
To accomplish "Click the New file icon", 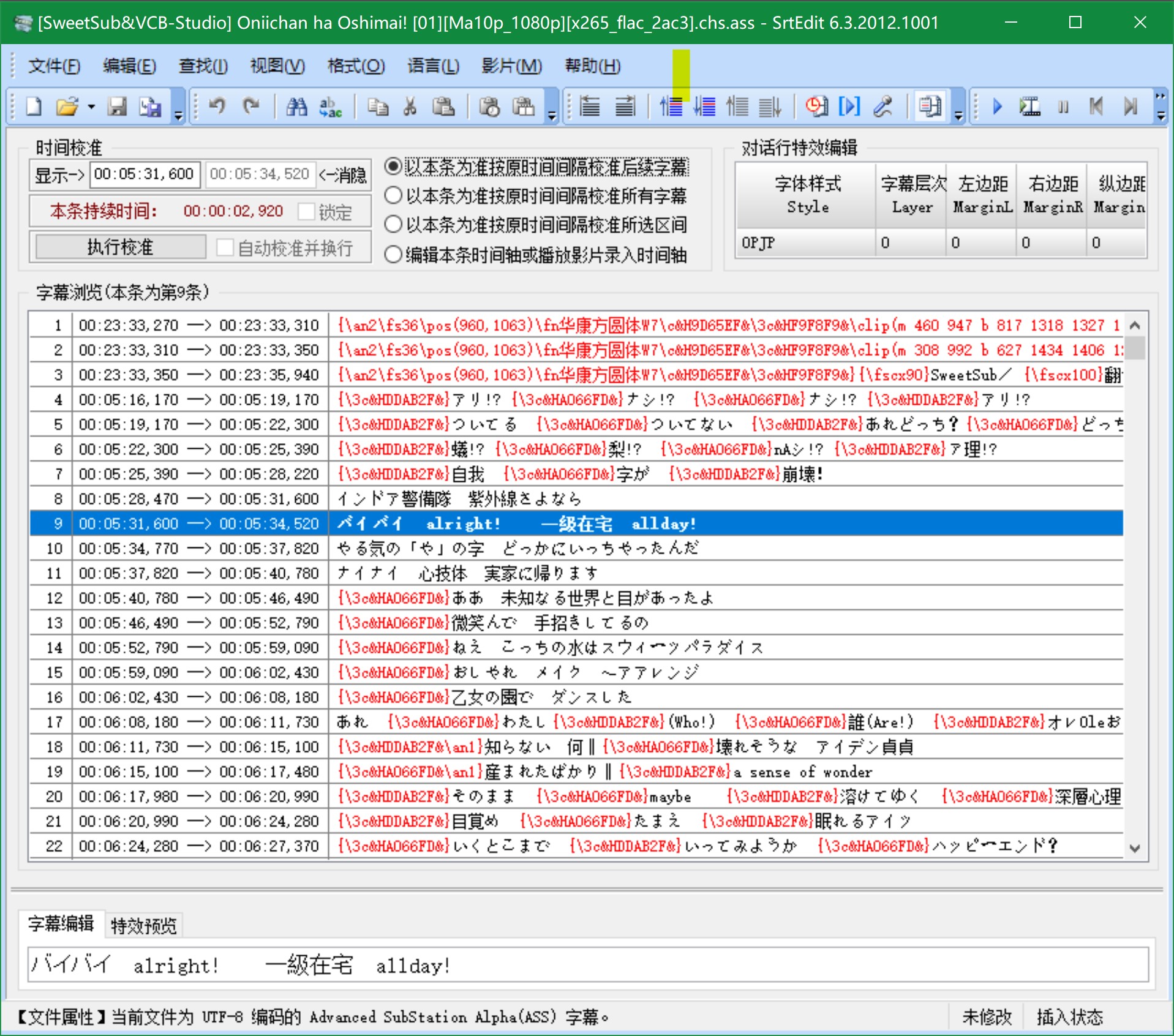I will pos(34,107).
